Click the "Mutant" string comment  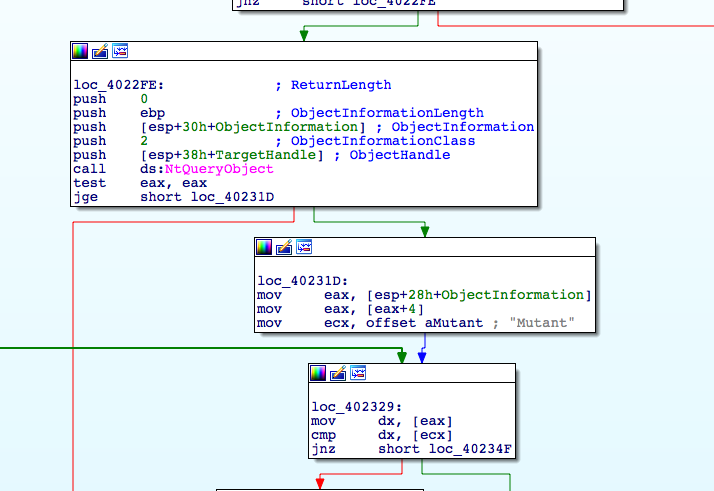point(540,323)
